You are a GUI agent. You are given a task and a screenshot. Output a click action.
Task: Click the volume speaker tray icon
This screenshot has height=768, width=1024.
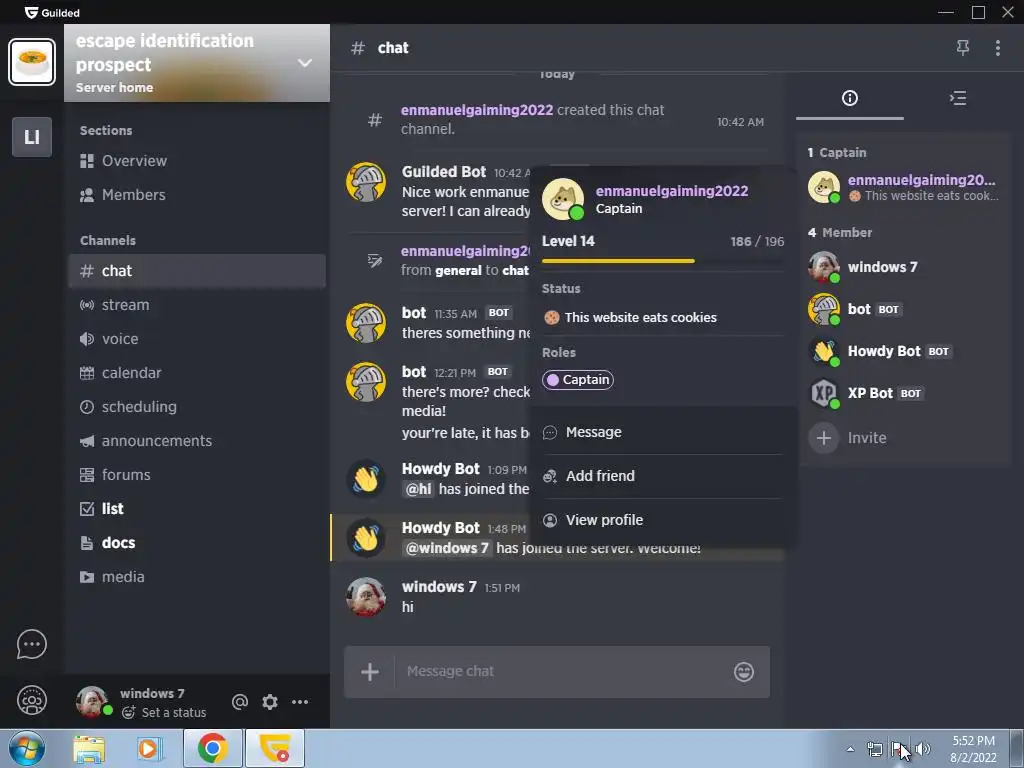[x=923, y=749]
